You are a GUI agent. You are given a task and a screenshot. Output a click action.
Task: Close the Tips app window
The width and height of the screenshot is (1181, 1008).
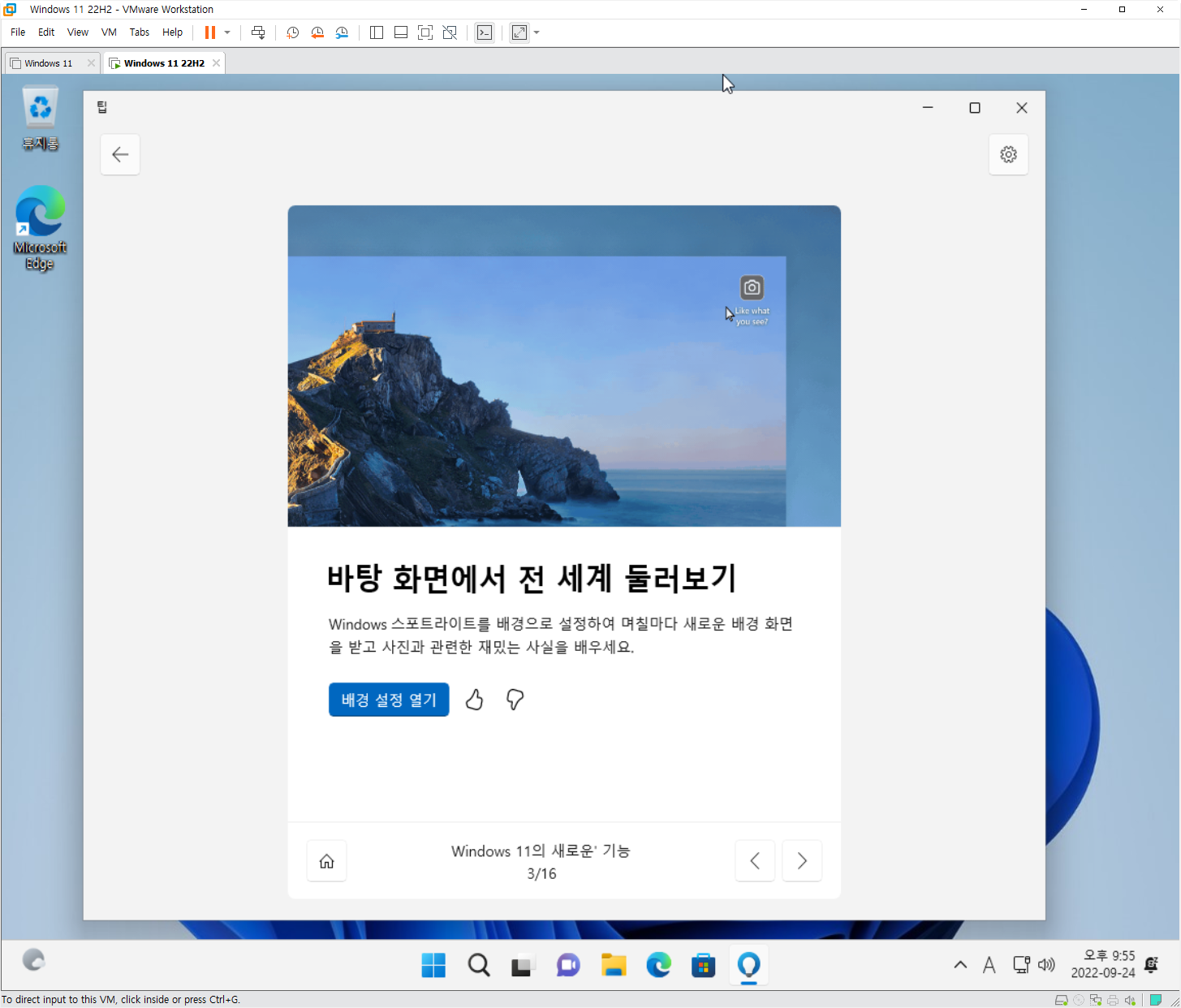coord(1022,108)
